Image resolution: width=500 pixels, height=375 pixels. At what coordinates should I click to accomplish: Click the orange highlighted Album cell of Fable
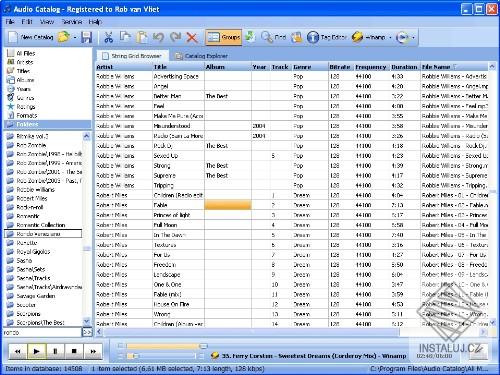pos(228,205)
